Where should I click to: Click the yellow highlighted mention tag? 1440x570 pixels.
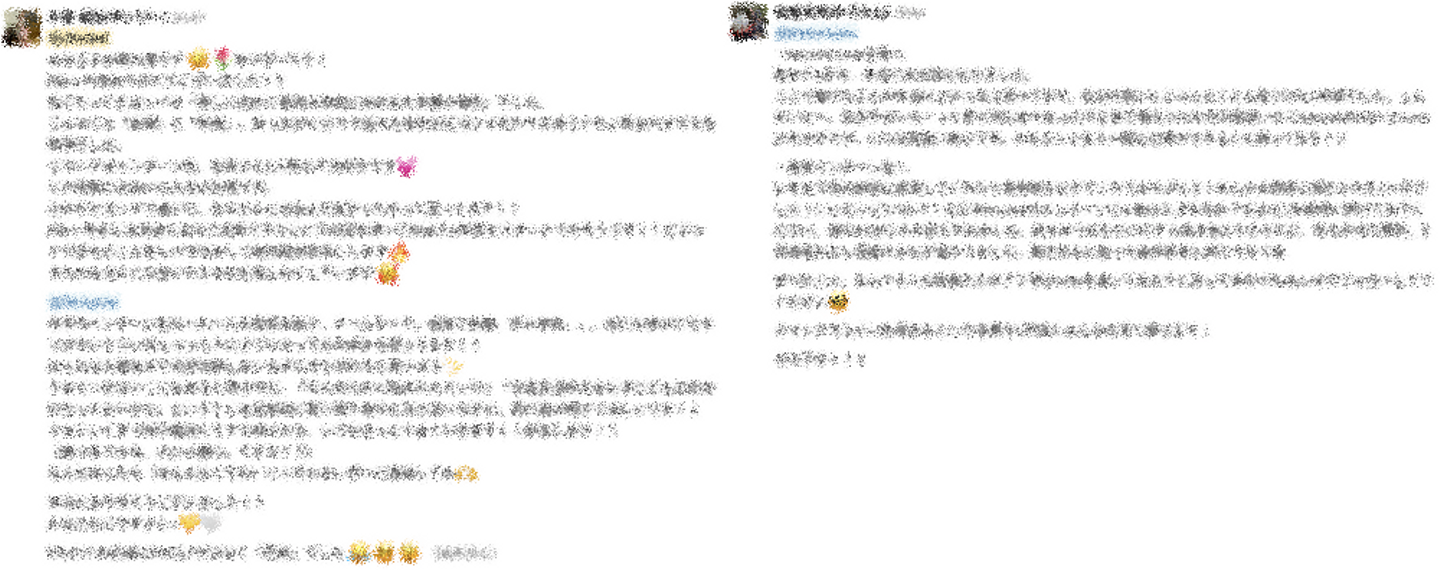point(79,38)
